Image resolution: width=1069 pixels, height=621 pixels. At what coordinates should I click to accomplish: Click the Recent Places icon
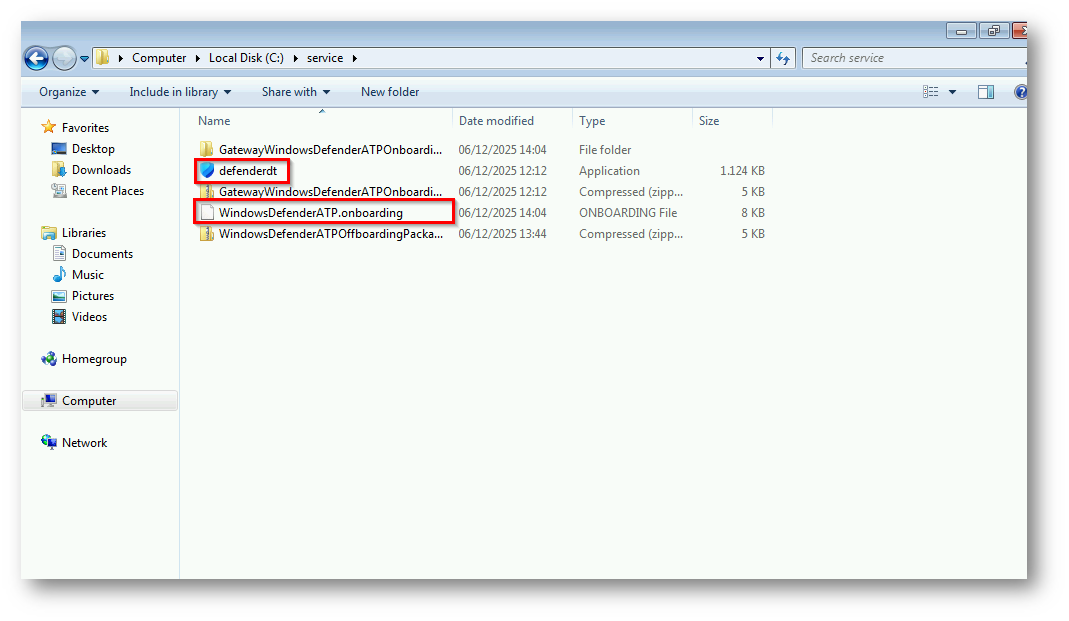pos(59,191)
